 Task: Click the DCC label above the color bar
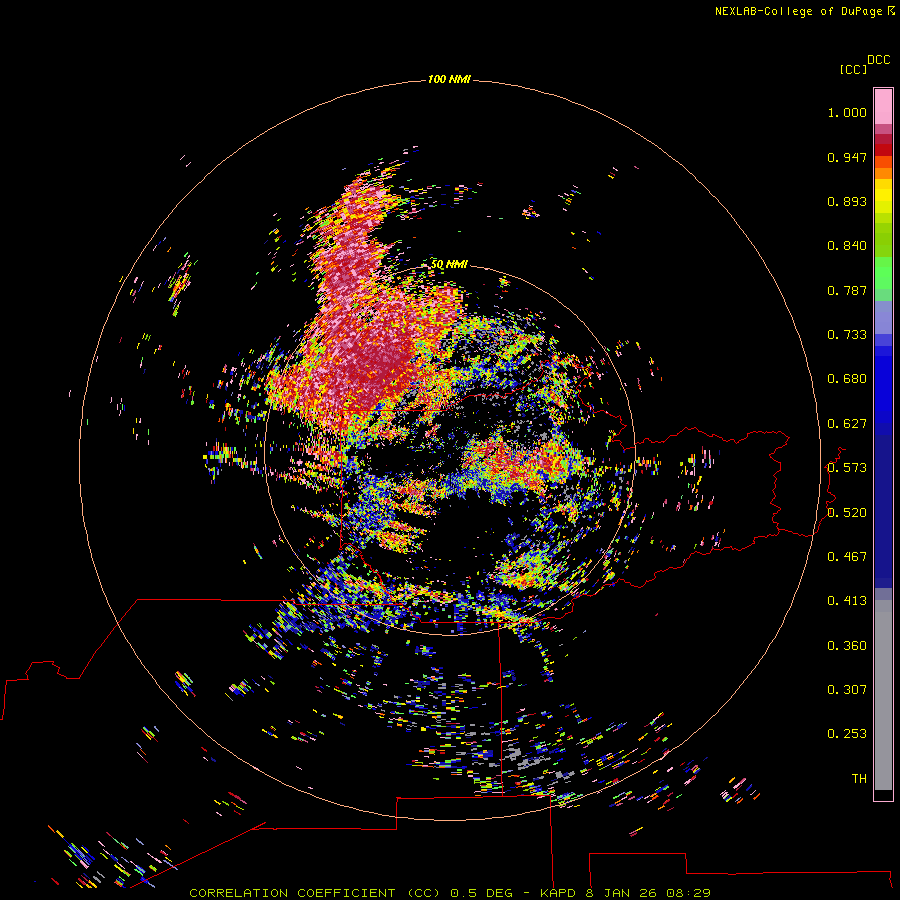(x=879, y=60)
